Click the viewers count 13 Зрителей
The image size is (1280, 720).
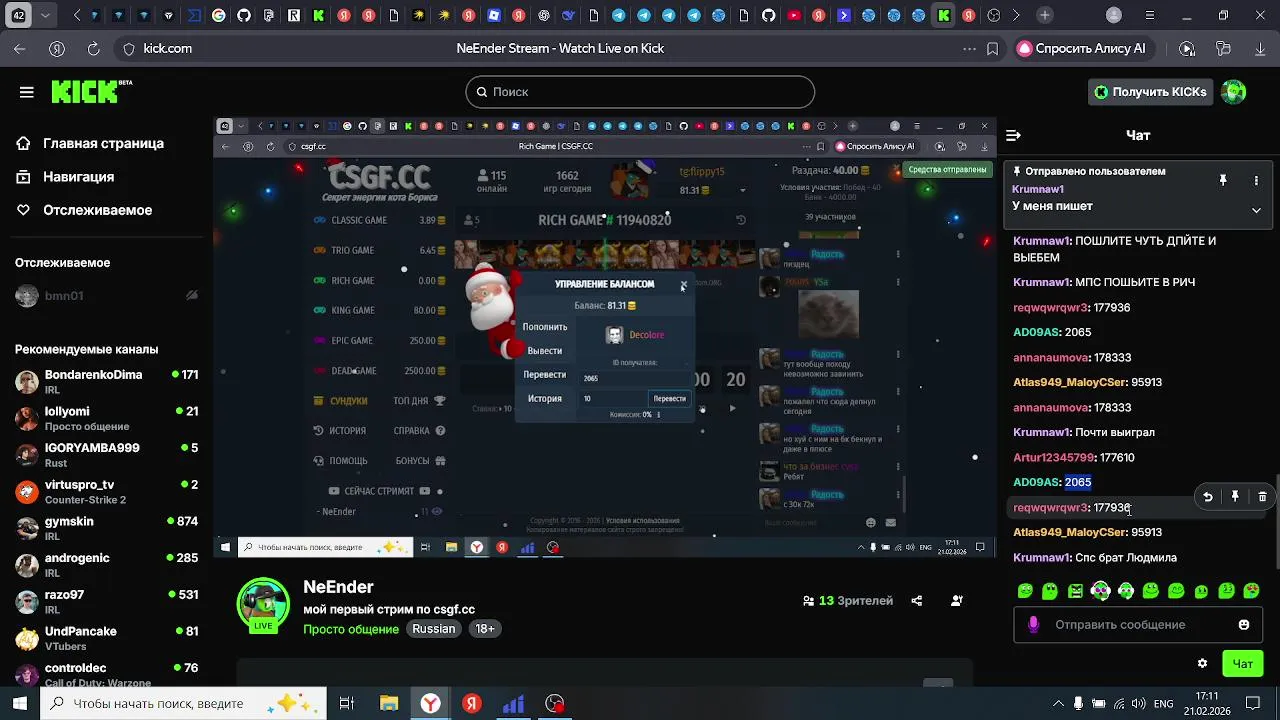tap(848, 601)
